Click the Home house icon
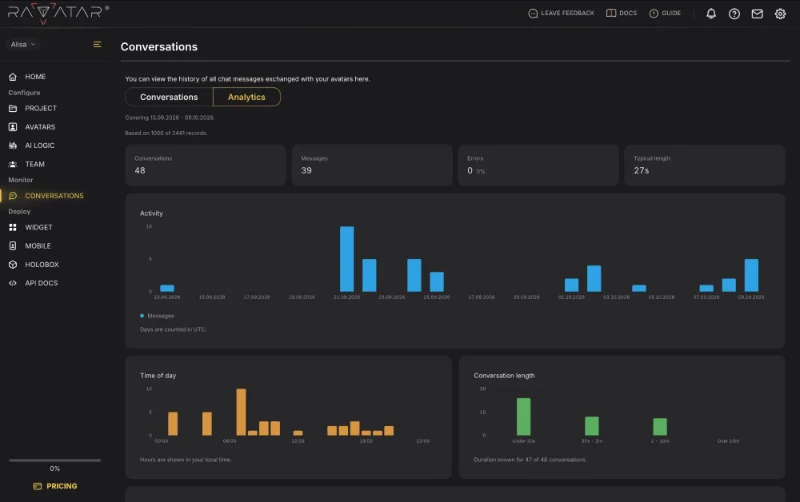Image resolution: width=800 pixels, height=502 pixels. (13, 77)
